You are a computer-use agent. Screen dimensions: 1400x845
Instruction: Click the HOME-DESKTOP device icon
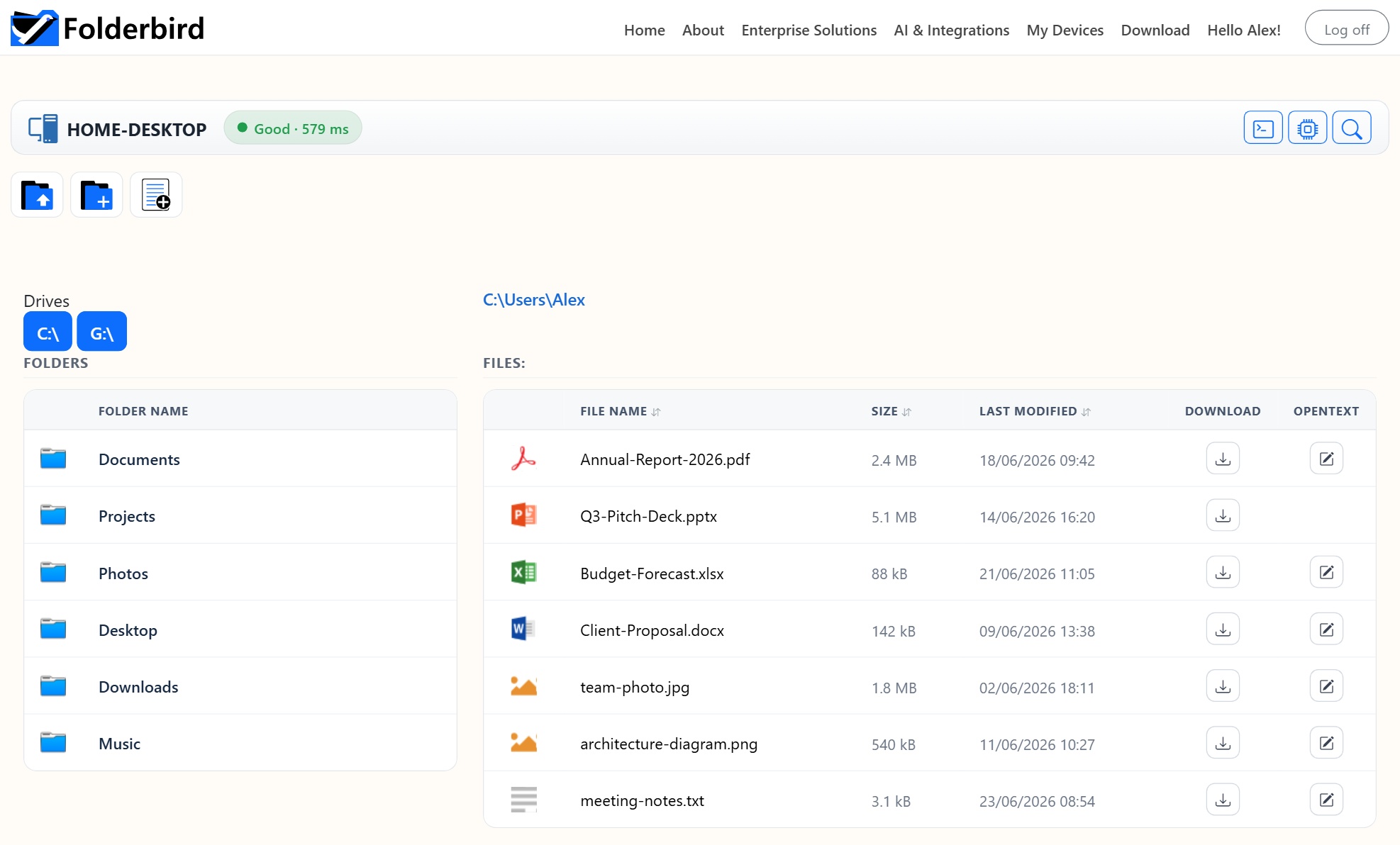click(43, 129)
